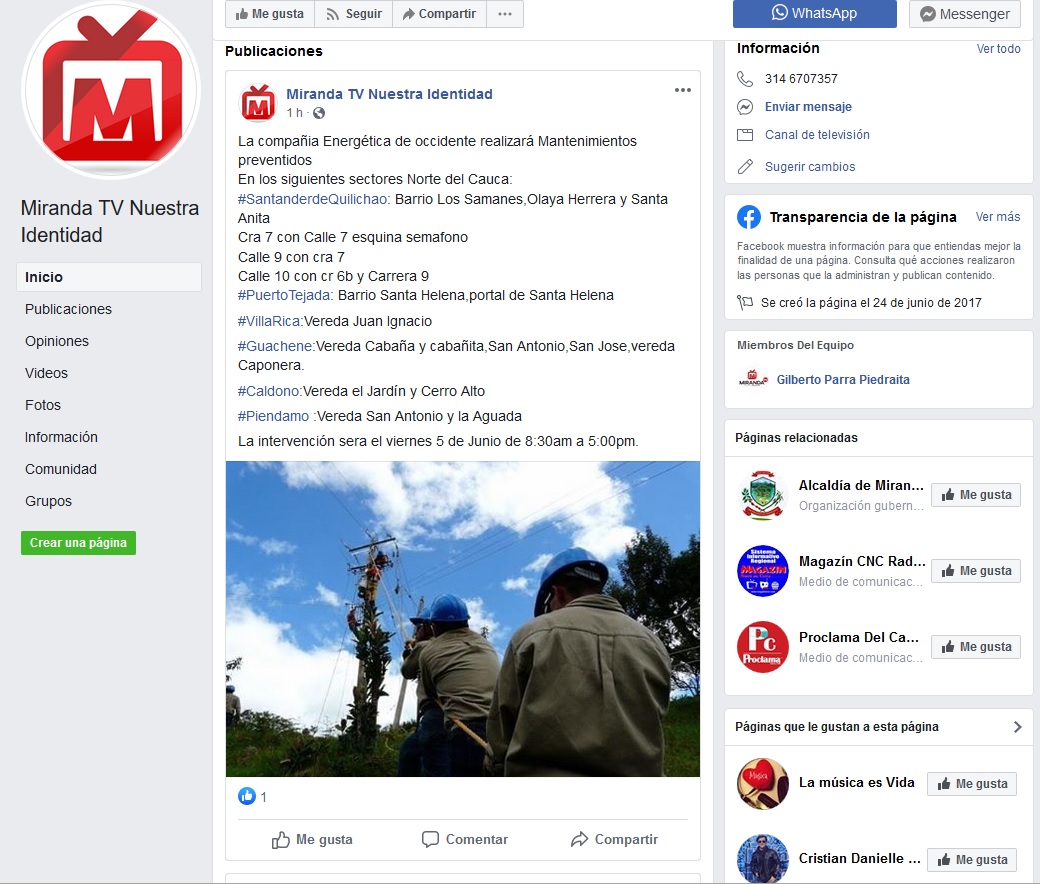1040x884 pixels.
Task: Open Información in the sidebar
Action: pyautogui.click(x=61, y=437)
